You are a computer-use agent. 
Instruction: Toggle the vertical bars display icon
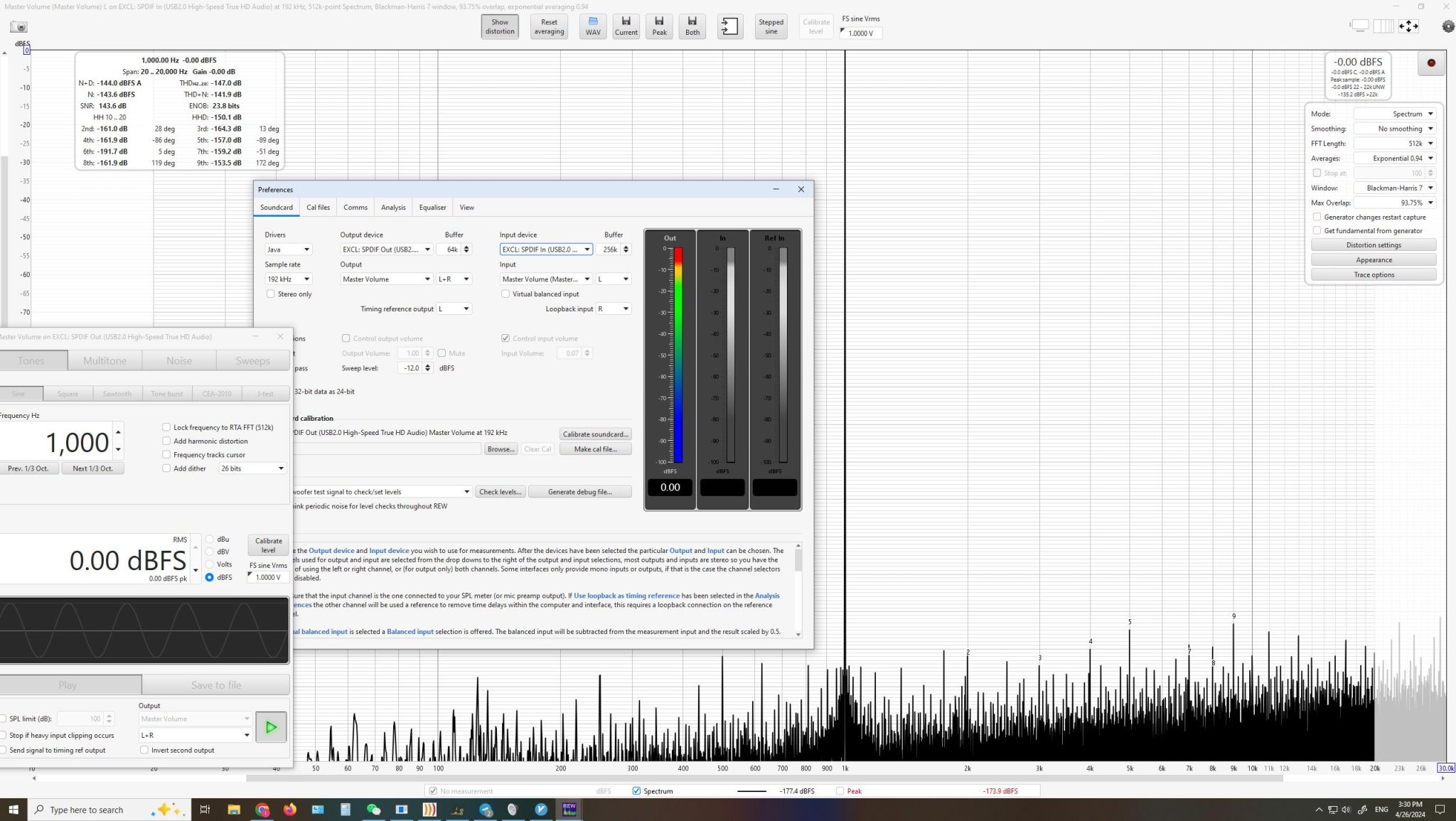(x=1383, y=26)
